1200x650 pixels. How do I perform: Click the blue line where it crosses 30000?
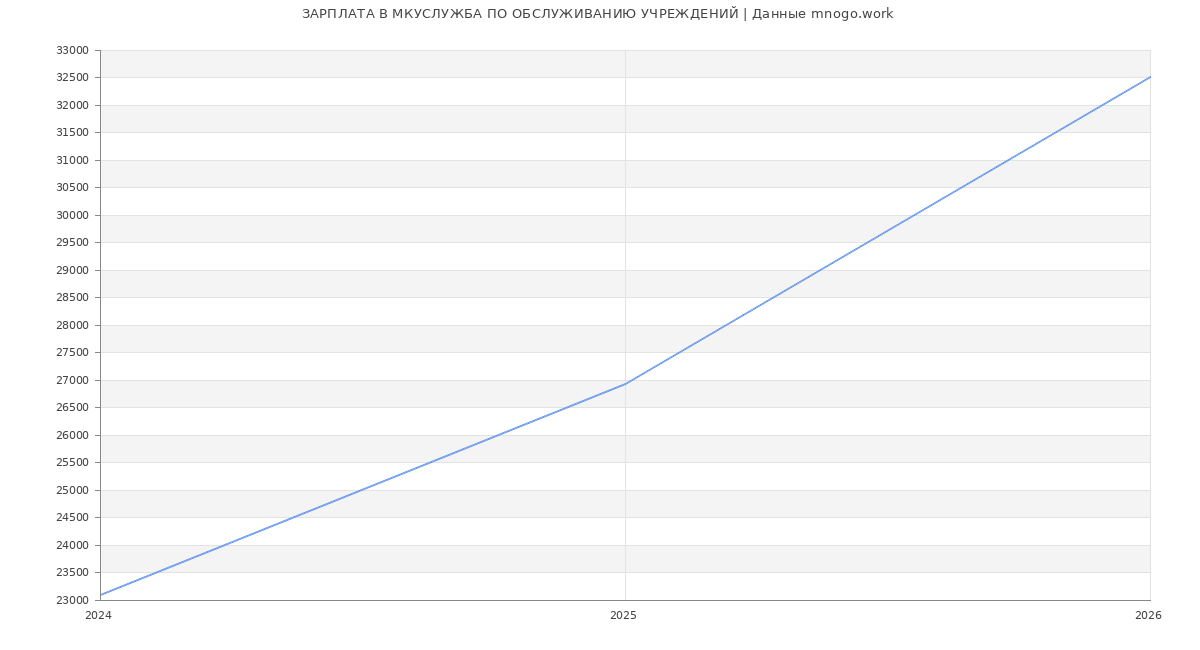pos(914,215)
